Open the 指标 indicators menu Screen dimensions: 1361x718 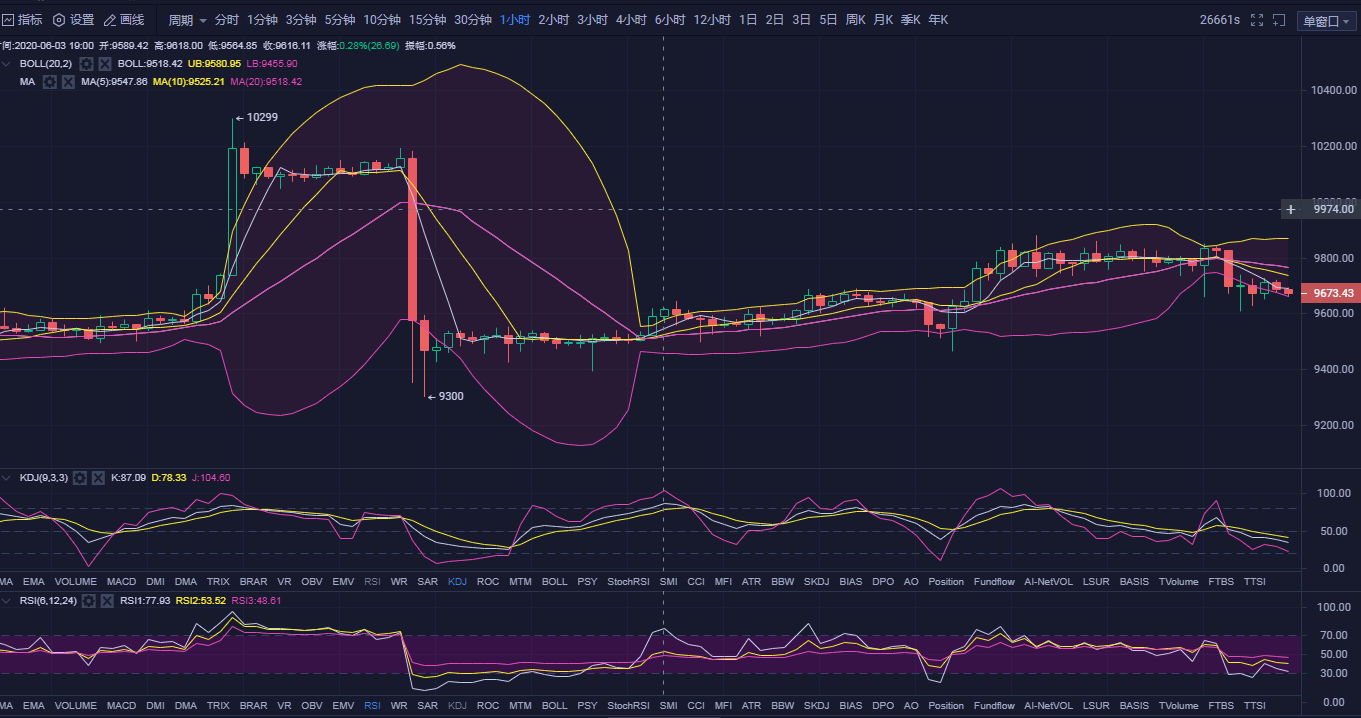pyautogui.click(x=22, y=20)
